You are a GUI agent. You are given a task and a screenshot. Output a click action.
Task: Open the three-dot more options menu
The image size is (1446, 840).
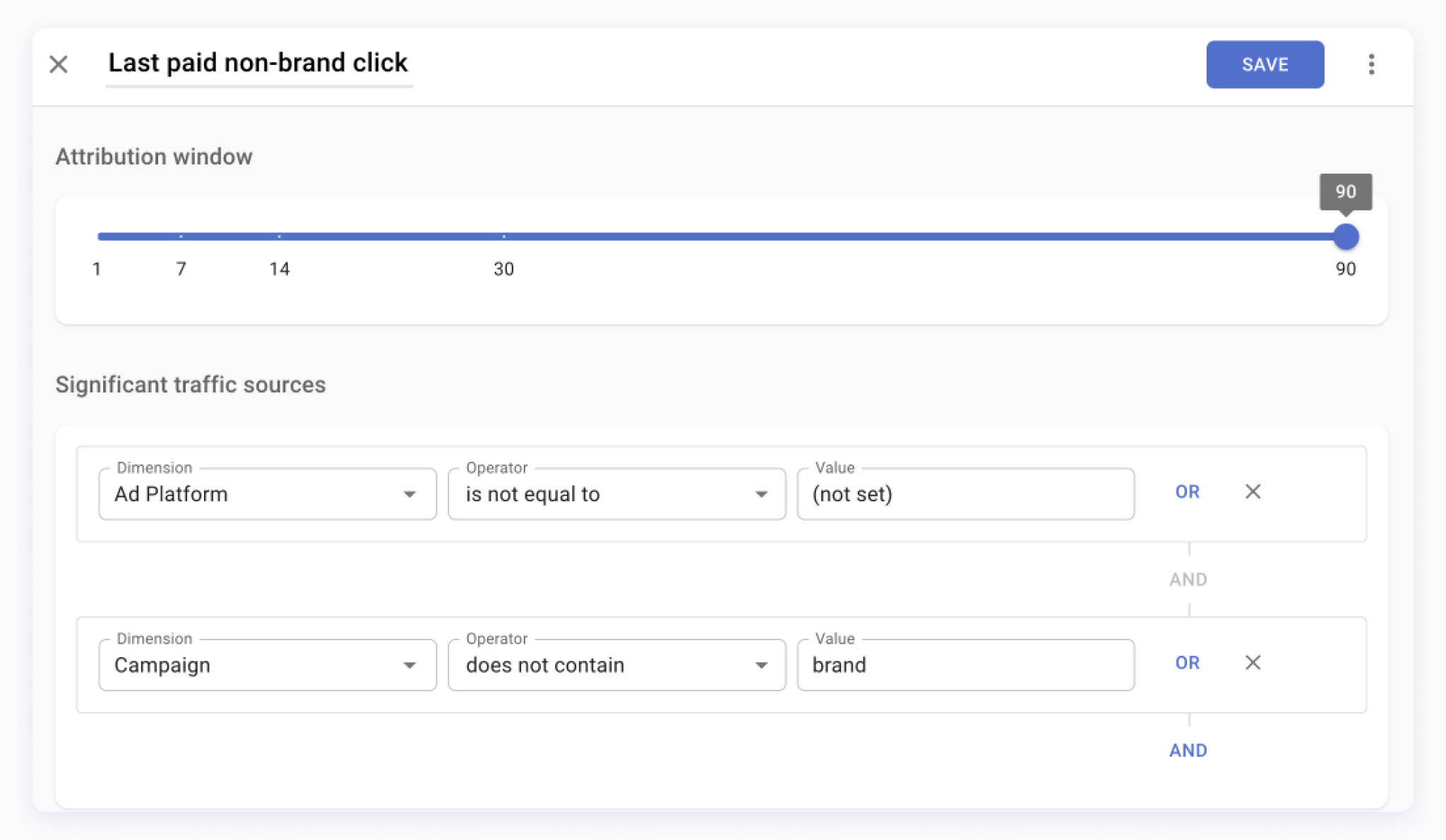1371,64
